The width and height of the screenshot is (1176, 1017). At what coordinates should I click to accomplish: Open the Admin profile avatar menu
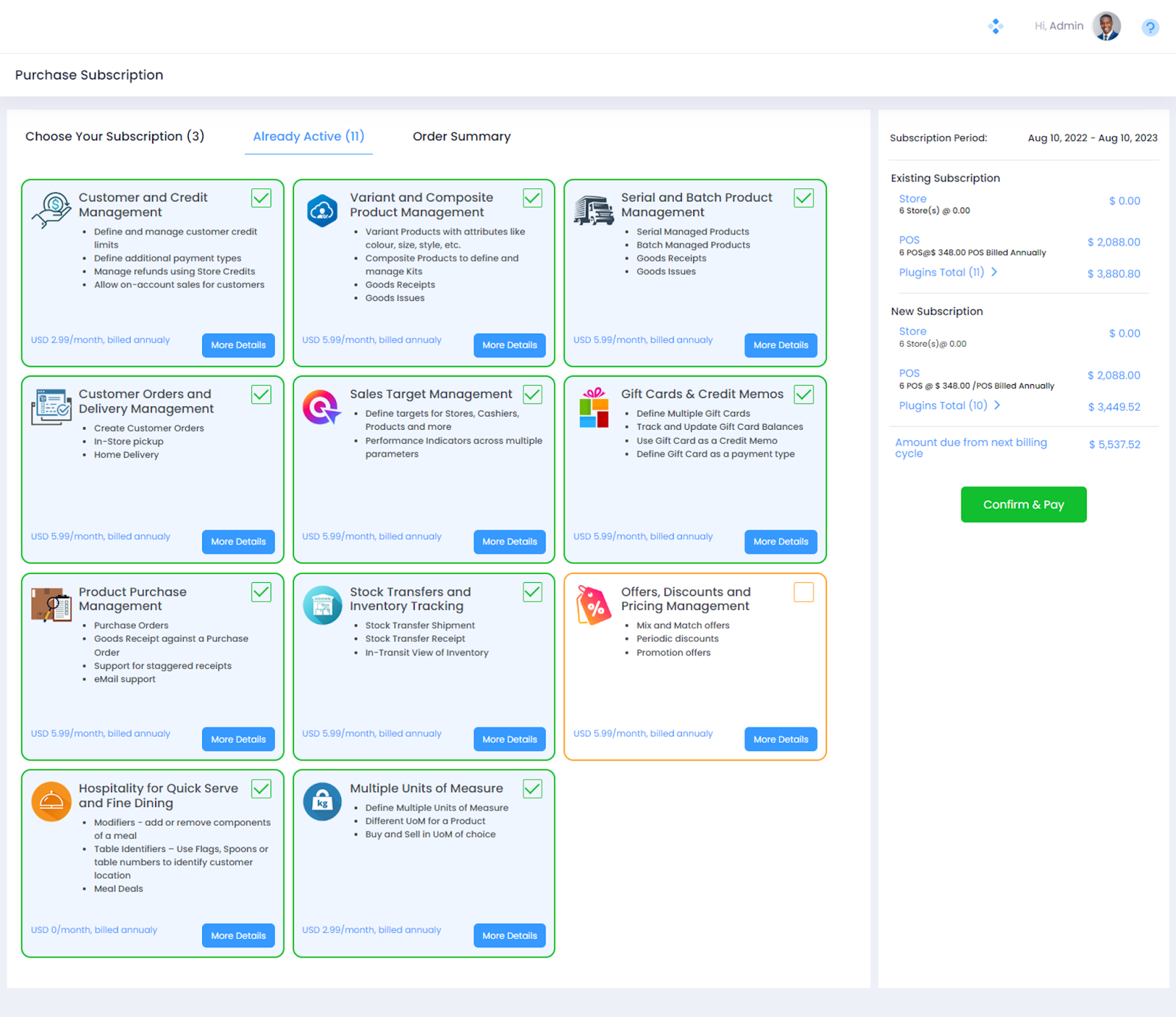(x=1106, y=26)
